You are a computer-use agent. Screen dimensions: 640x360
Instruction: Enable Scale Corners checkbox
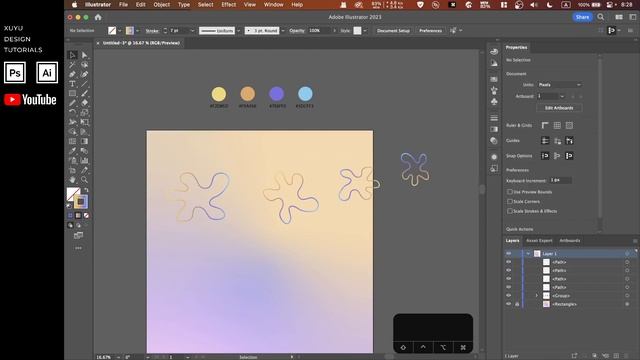click(x=509, y=201)
